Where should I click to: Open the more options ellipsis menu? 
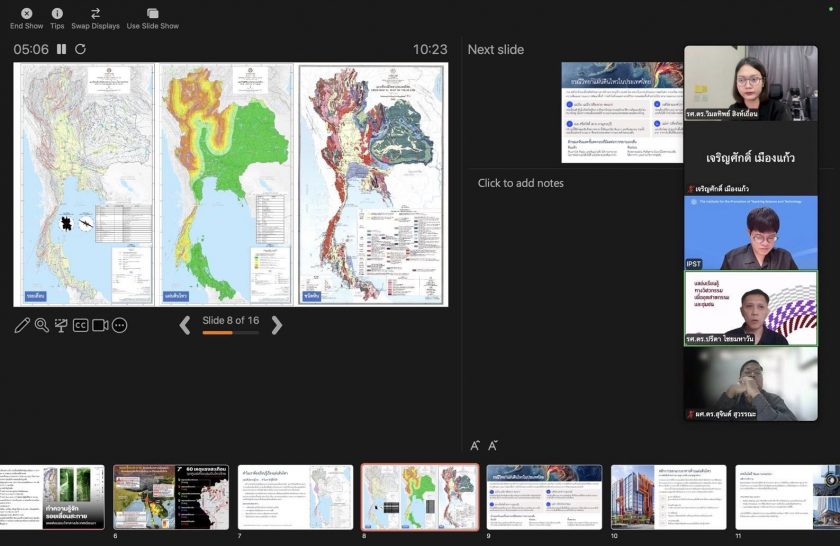[119, 325]
